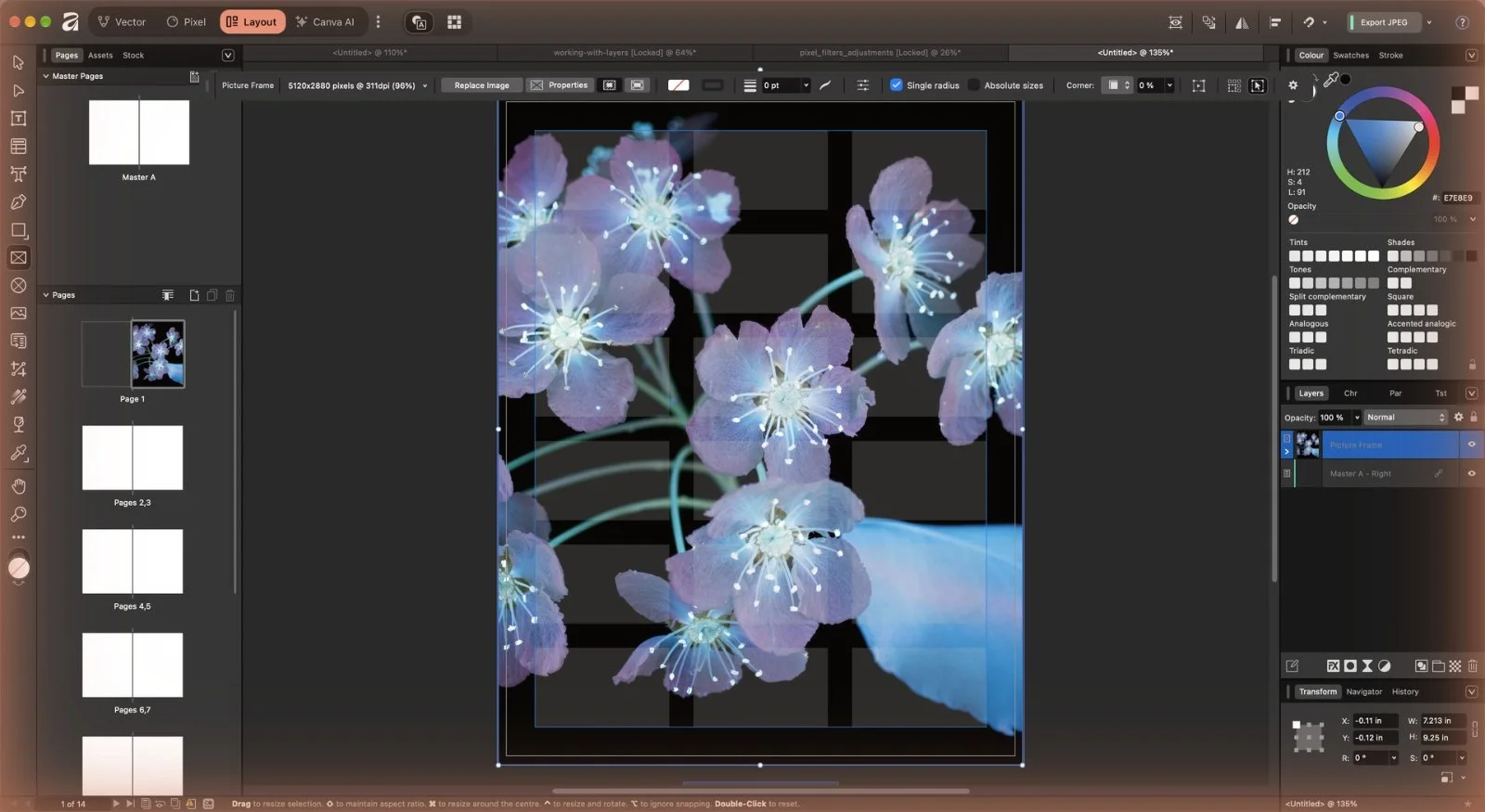1485x812 pixels.
Task: Select the Picture Frame Rectangle tool
Action: tap(18, 257)
